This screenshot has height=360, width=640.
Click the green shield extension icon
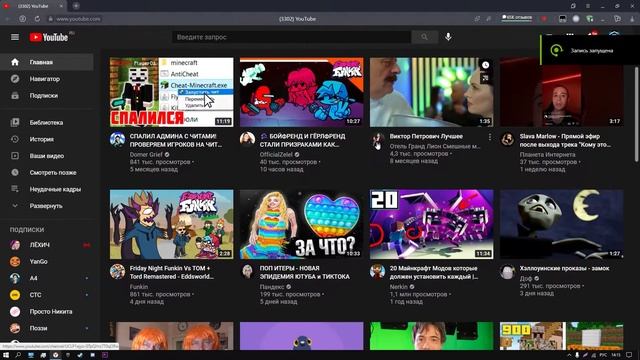590,19
